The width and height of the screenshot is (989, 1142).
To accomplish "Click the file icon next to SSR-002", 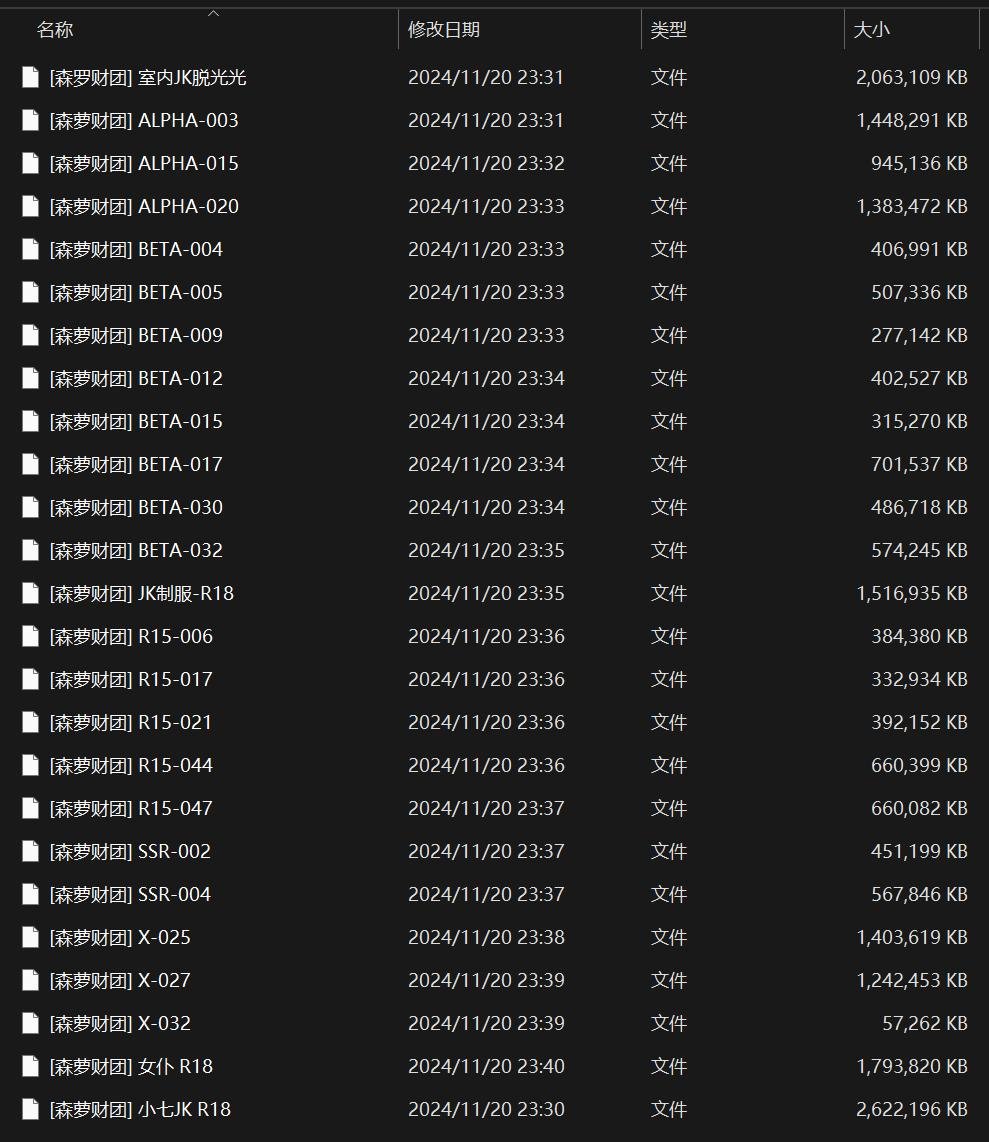I will (31, 851).
